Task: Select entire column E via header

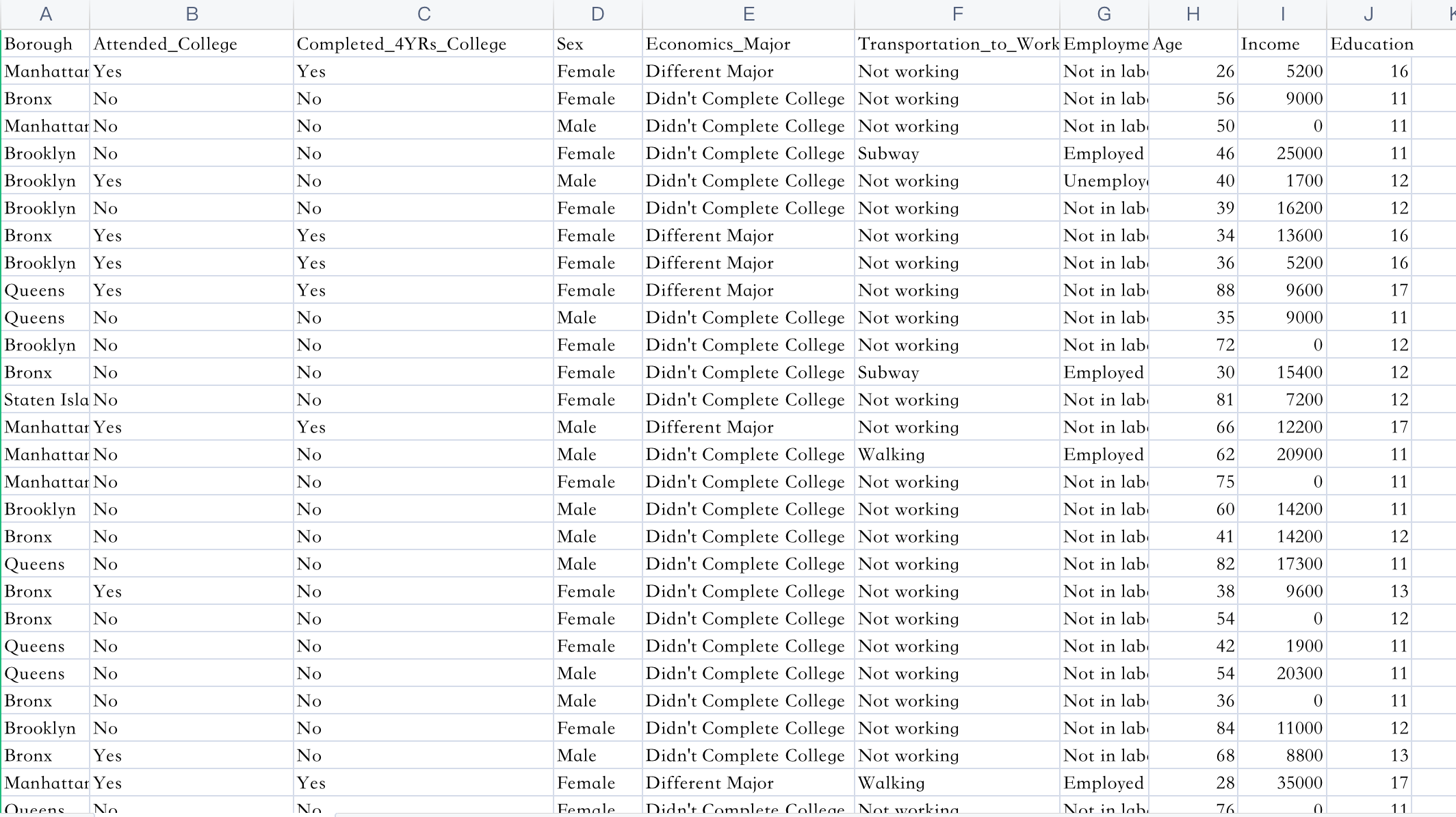Action: coord(749,14)
